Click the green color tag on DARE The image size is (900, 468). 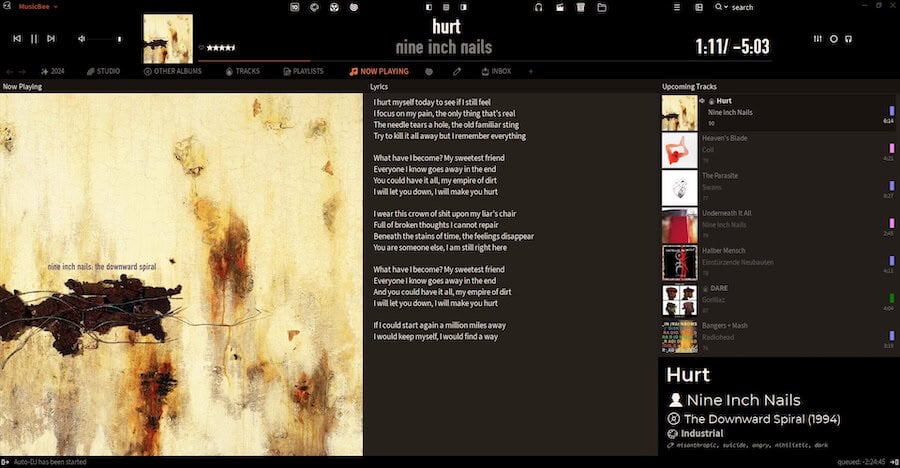(x=891, y=299)
